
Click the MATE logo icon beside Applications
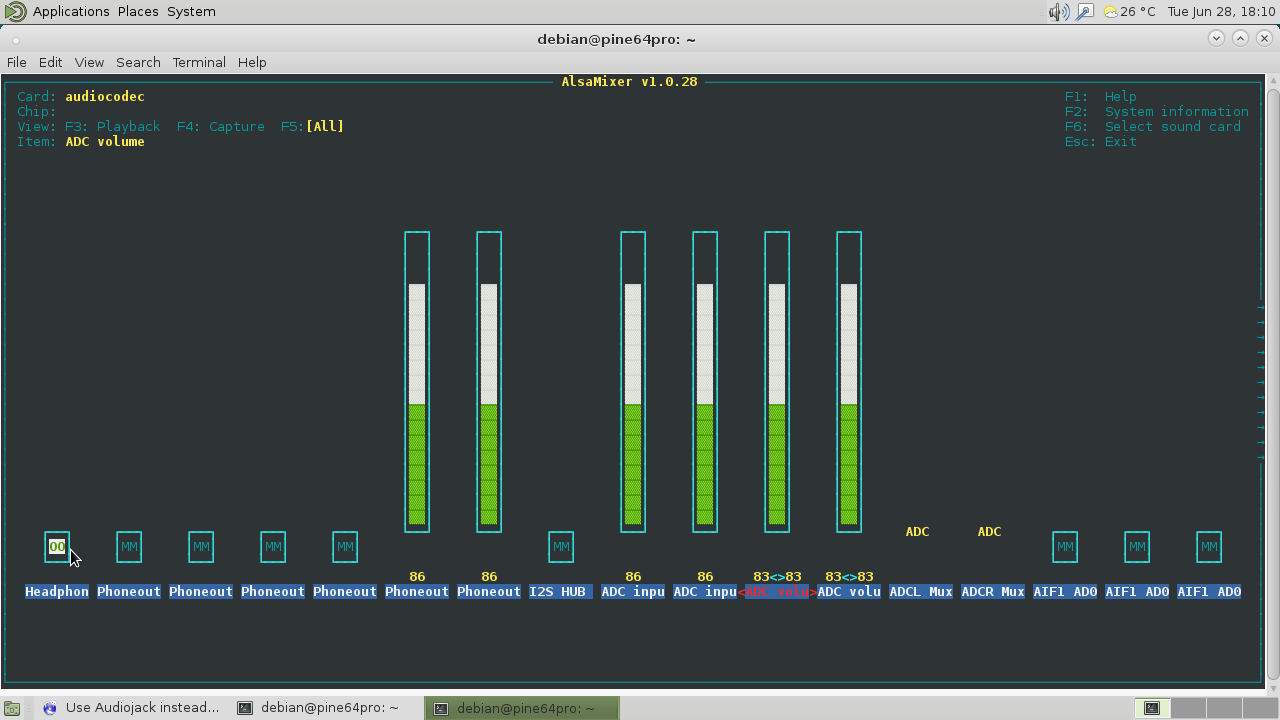tap(15, 12)
